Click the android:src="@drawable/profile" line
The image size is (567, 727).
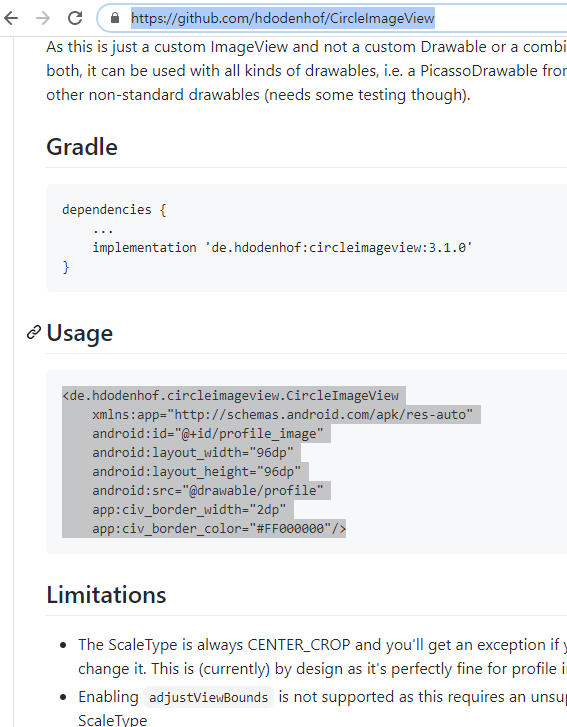click(208, 491)
